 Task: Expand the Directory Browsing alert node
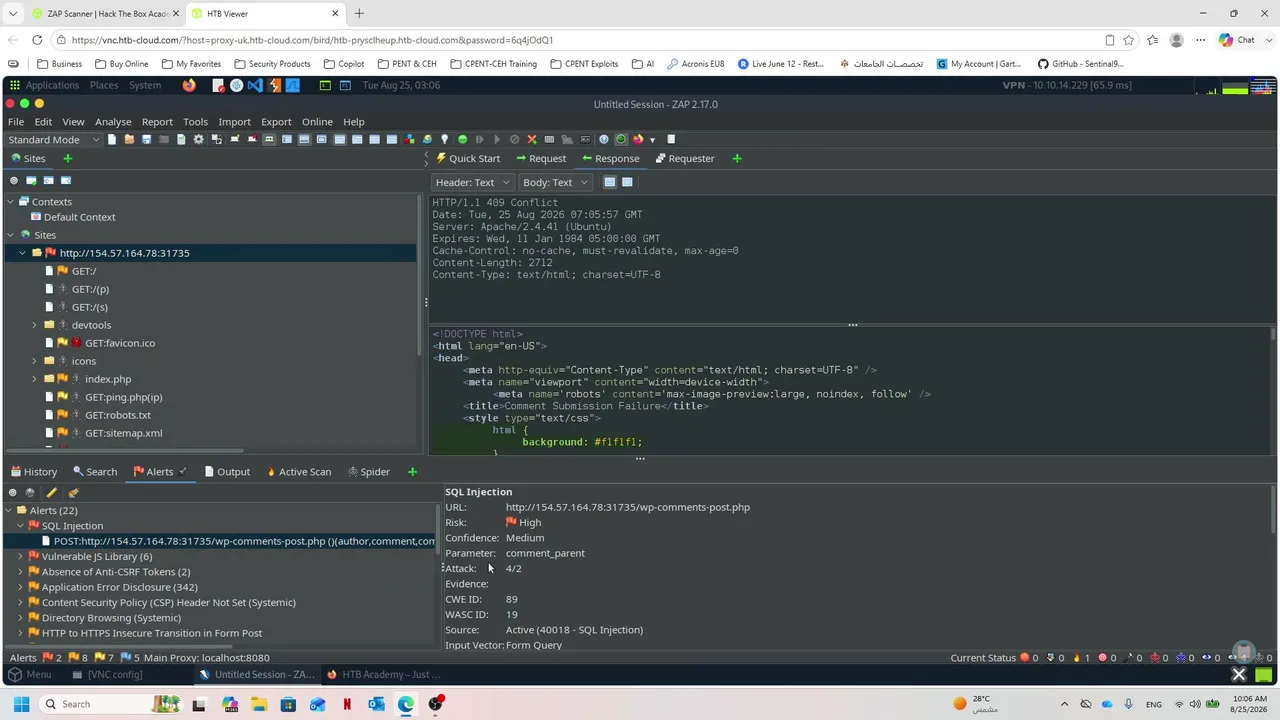[x=21, y=618]
